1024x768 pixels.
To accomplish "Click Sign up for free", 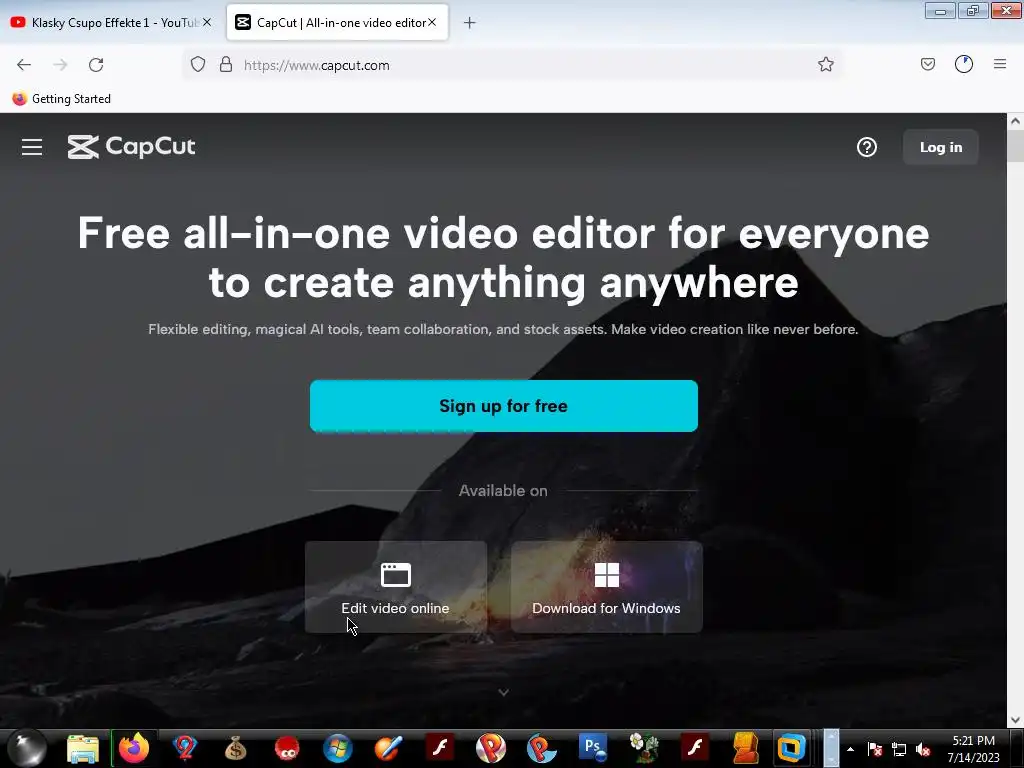I will click(x=504, y=406).
